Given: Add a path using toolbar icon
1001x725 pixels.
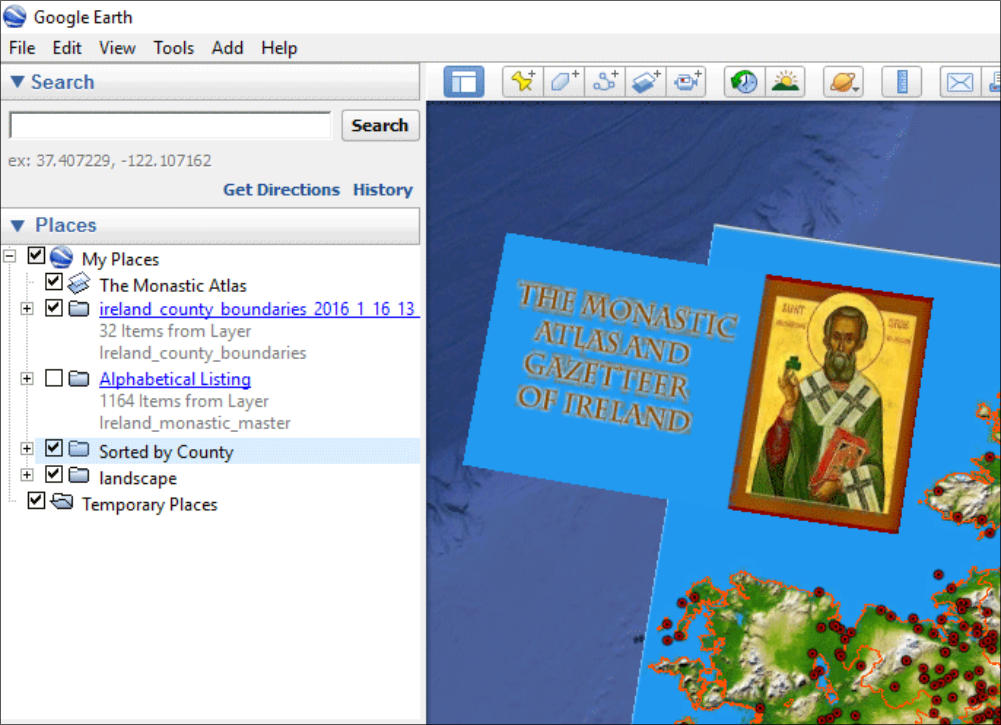Looking at the screenshot, I should tap(605, 82).
